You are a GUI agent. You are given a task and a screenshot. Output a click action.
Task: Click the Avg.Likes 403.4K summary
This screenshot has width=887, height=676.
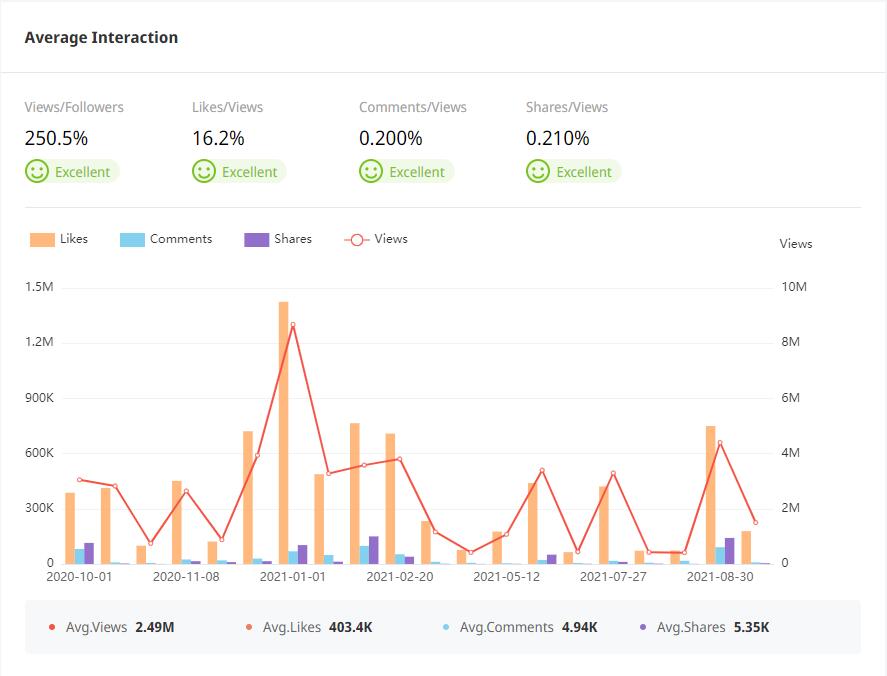[x=309, y=627]
